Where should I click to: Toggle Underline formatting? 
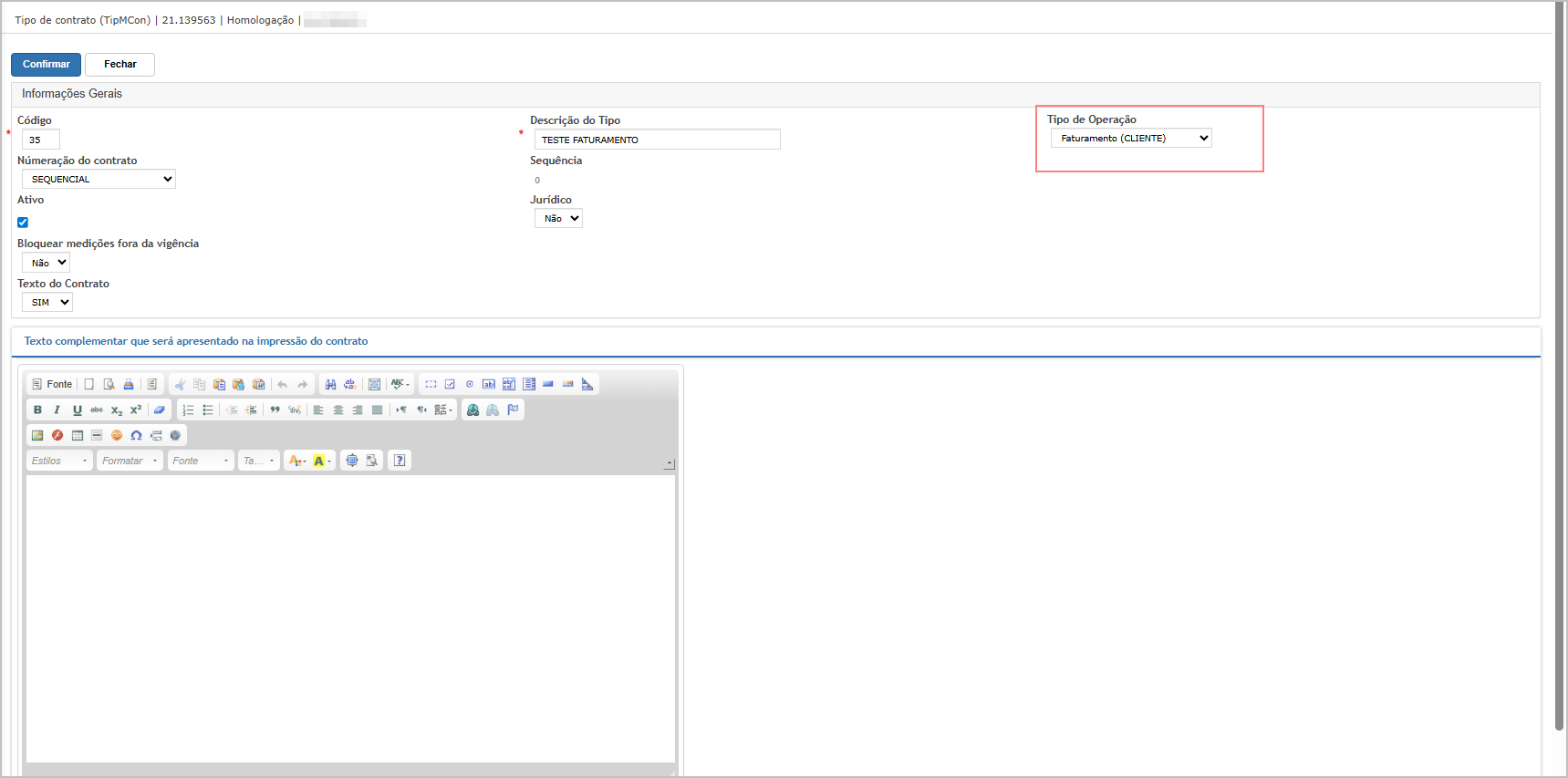78,410
